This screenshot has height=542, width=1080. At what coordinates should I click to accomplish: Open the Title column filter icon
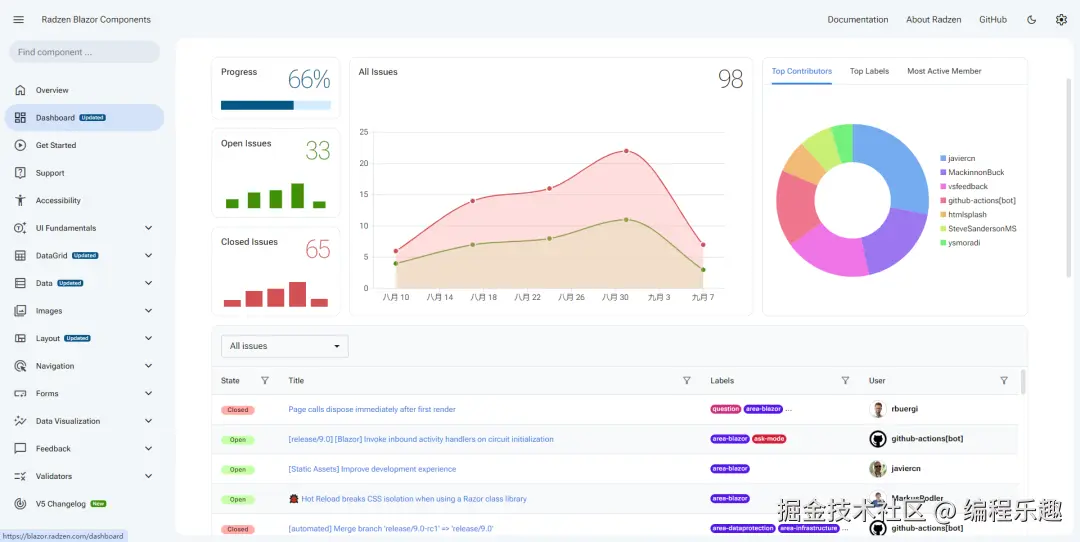click(x=687, y=380)
